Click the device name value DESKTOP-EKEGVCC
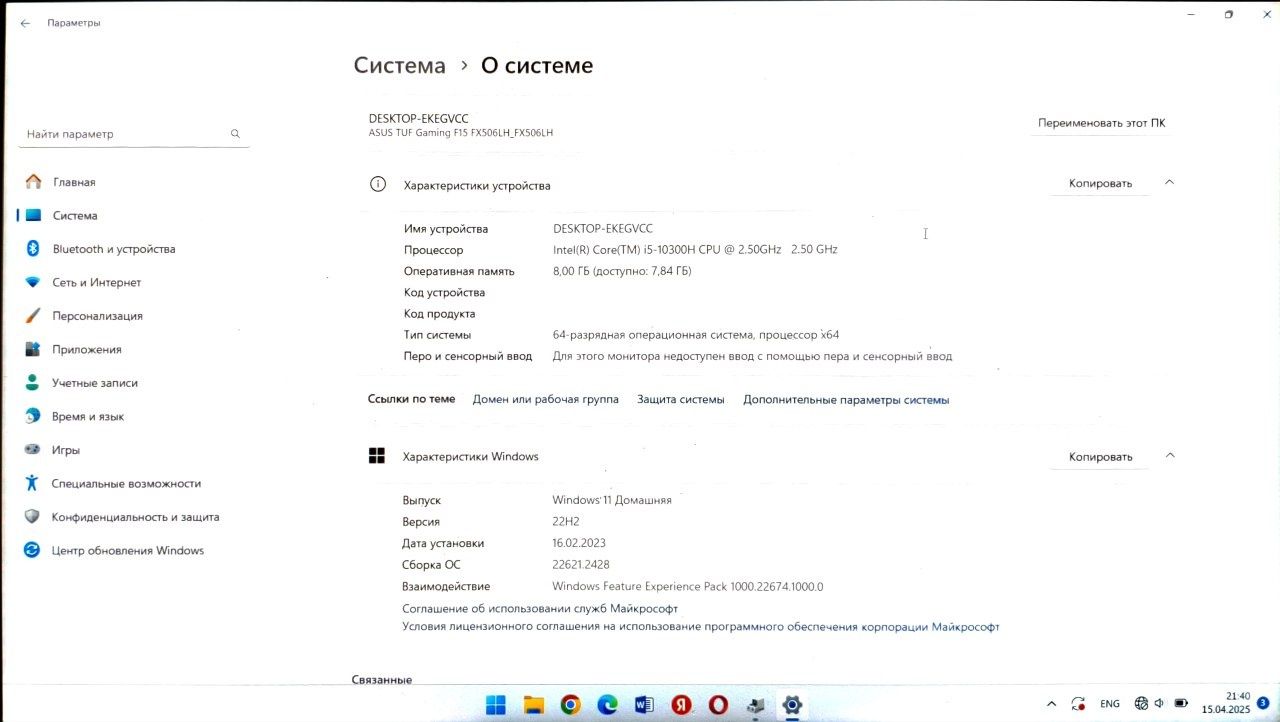This screenshot has height=722, width=1280. pos(603,229)
